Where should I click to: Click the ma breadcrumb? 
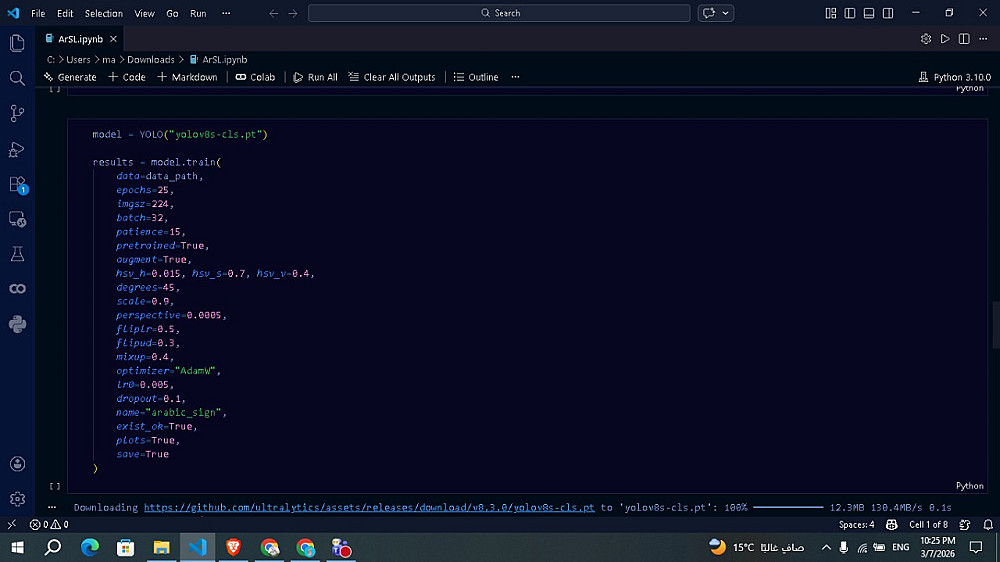click(x=109, y=59)
